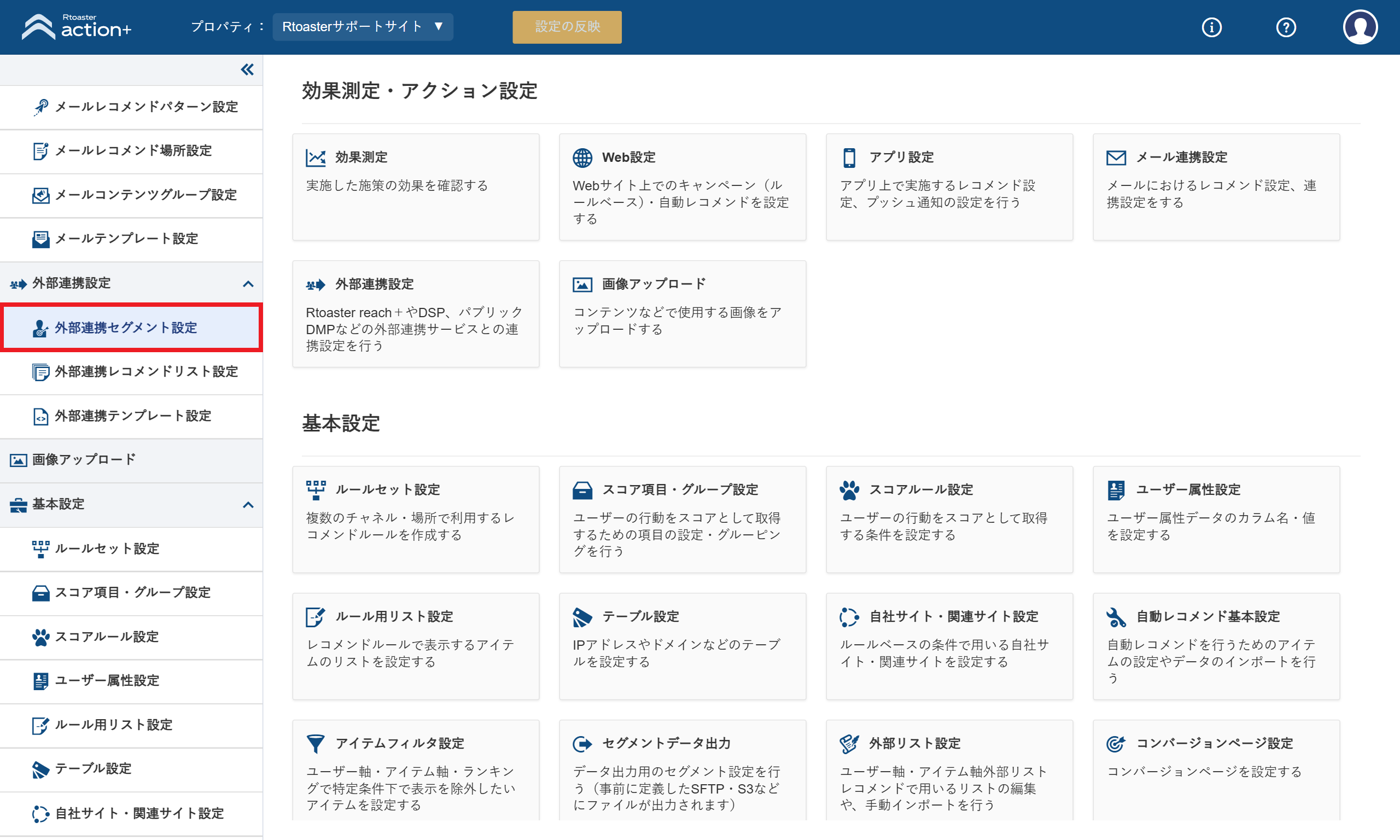Viewport: 1400px width, 840px height.
Task: Open 外部連携テンプレート設定 in sidebar
Action: click(131, 416)
